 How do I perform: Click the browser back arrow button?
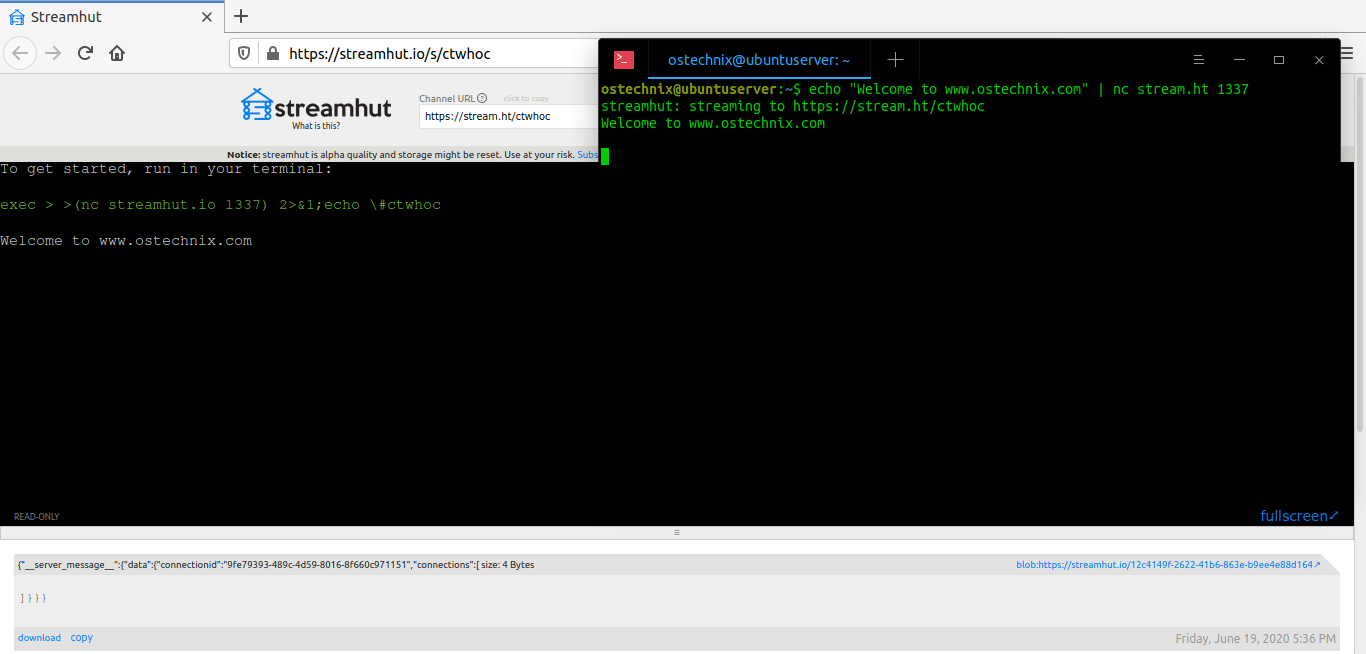click(20, 53)
